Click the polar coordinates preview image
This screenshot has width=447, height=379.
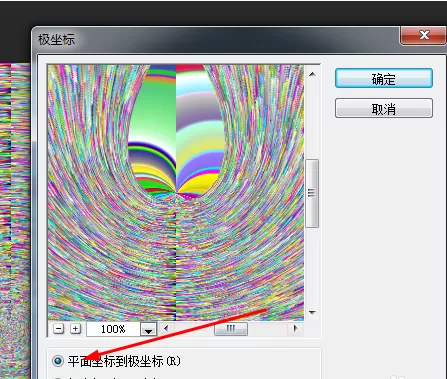tap(176, 192)
